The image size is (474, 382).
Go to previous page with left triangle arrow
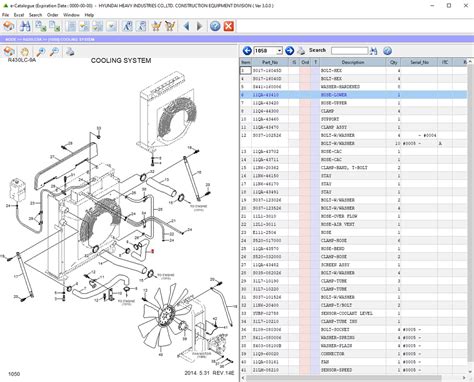click(186, 26)
